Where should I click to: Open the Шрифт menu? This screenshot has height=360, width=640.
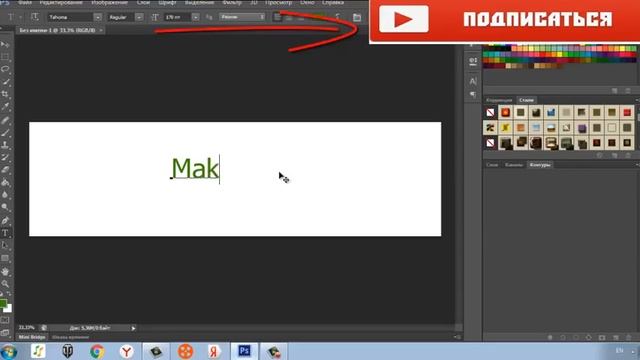click(167, 2)
